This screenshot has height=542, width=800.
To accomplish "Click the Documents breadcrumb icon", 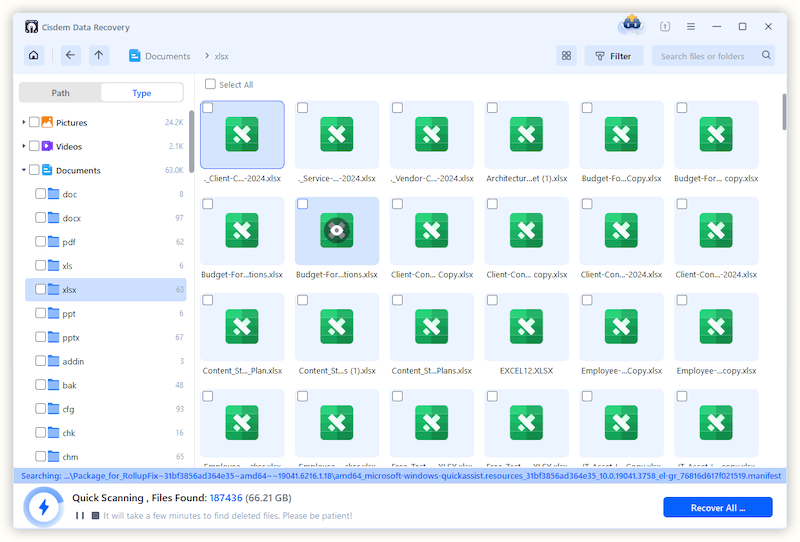I will point(135,56).
